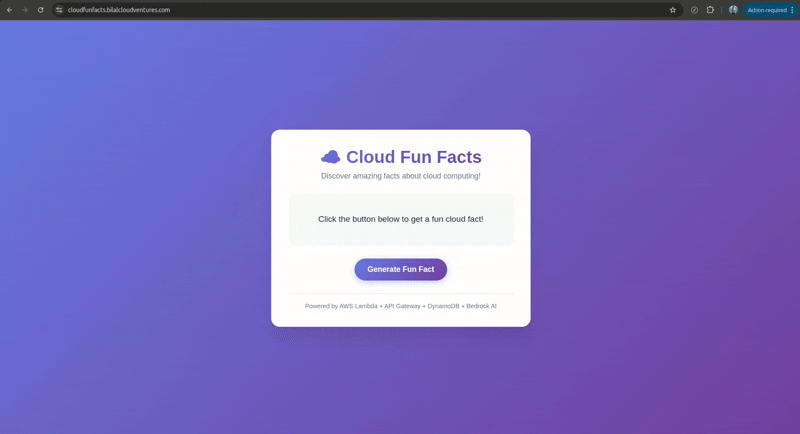The height and width of the screenshot is (434, 800).
Task: Click the fun fact prompt text box
Action: (401, 219)
